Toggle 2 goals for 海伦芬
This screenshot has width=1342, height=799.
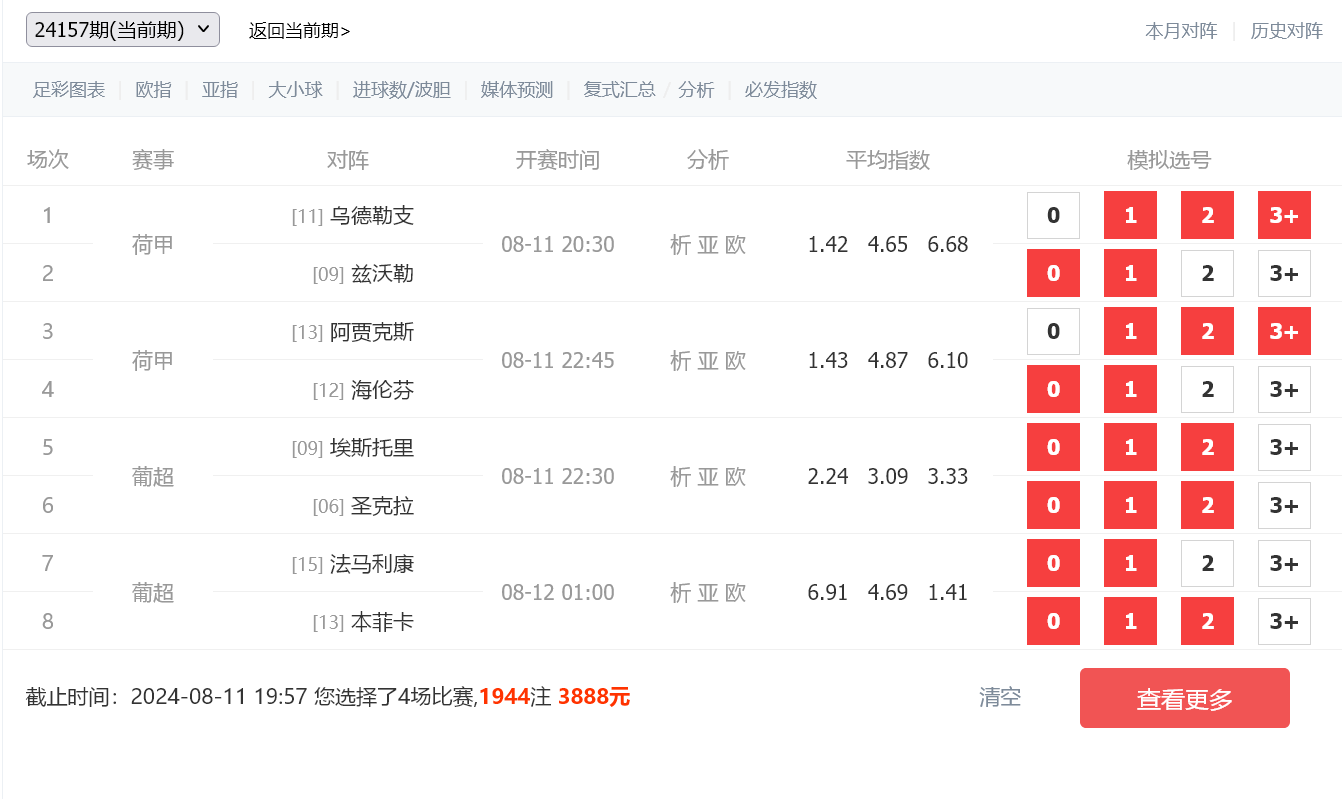point(1207,390)
